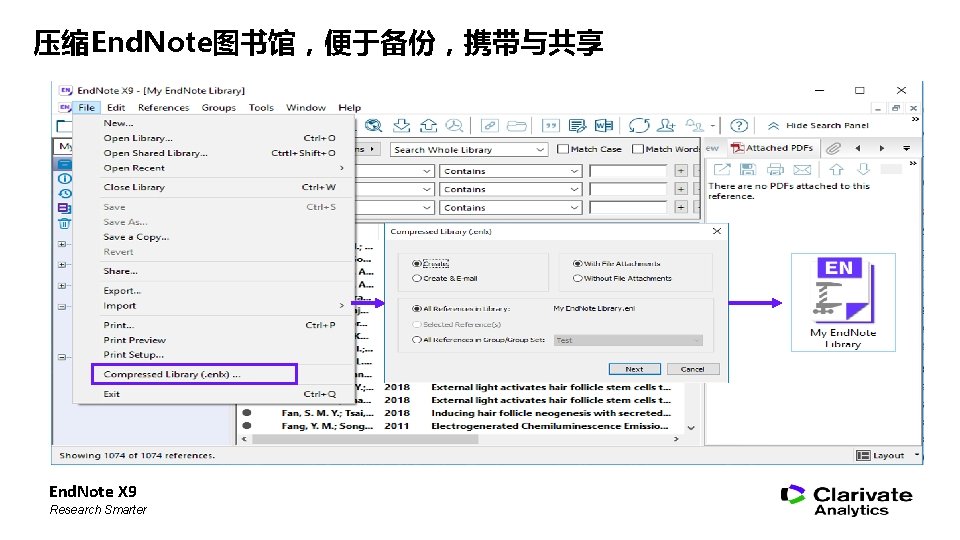Image resolution: width=960 pixels, height=540 pixels.
Task: Open the middle Contains dropdown
Action: point(510,189)
